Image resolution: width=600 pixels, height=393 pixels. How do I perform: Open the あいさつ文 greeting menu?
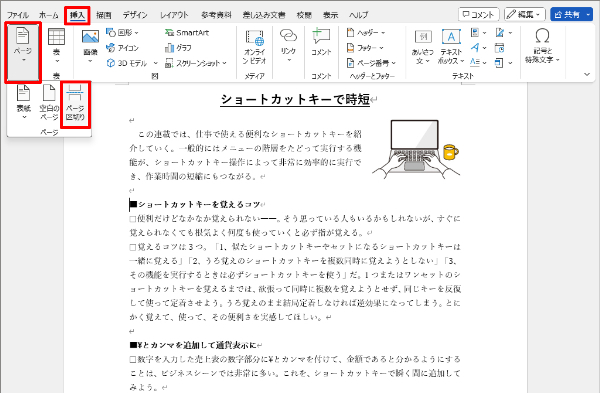(x=423, y=47)
